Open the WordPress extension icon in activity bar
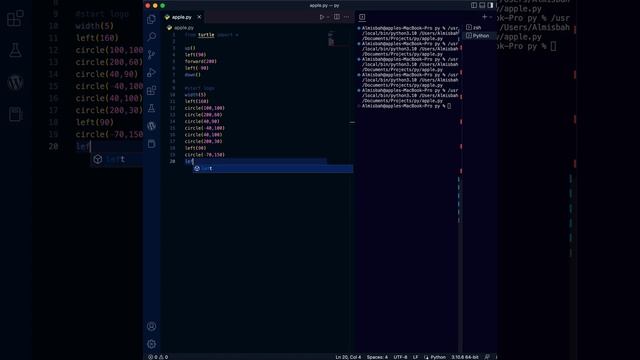Image resolution: width=640 pixels, height=360 pixels. (151, 126)
